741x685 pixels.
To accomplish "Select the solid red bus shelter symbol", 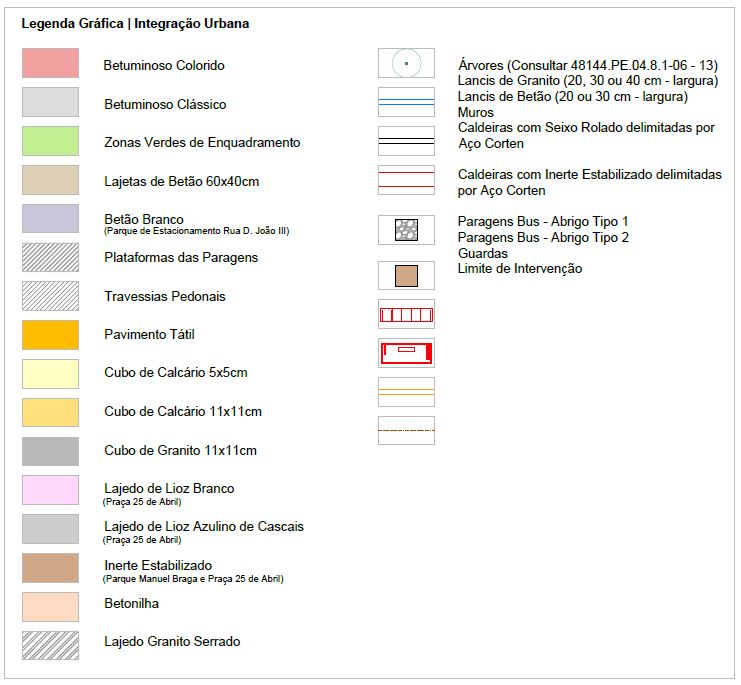I will (406, 353).
